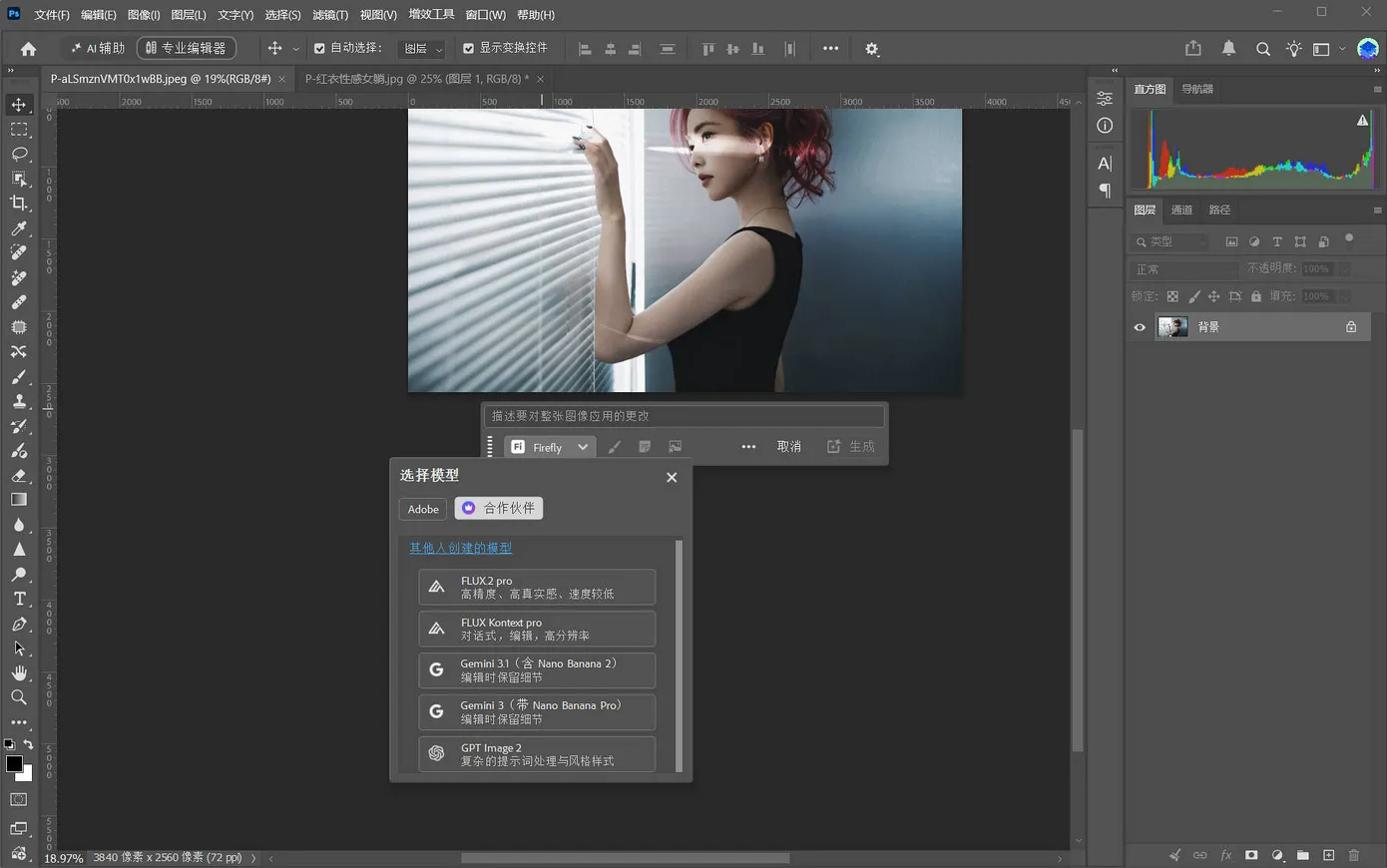Open the 正常 blend mode dropdown
This screenshot has height=868, width=1387.
pos(1185,269)
